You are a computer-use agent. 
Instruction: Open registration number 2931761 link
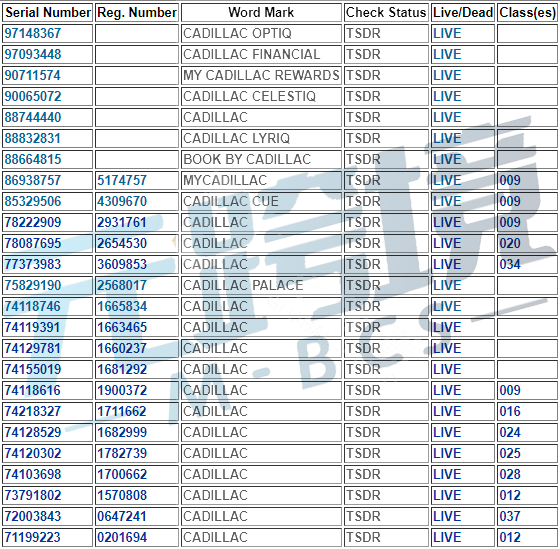coord(122,223)
